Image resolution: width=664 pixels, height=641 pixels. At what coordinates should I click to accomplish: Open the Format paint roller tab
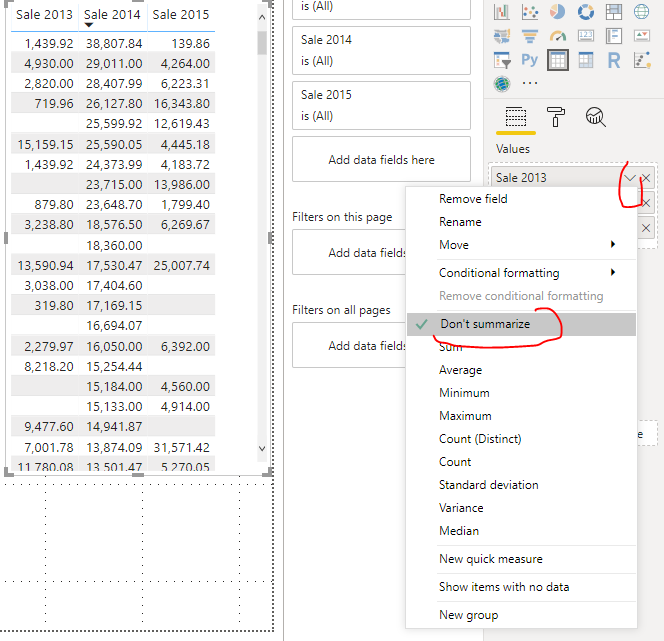click(x=556, y=117)
